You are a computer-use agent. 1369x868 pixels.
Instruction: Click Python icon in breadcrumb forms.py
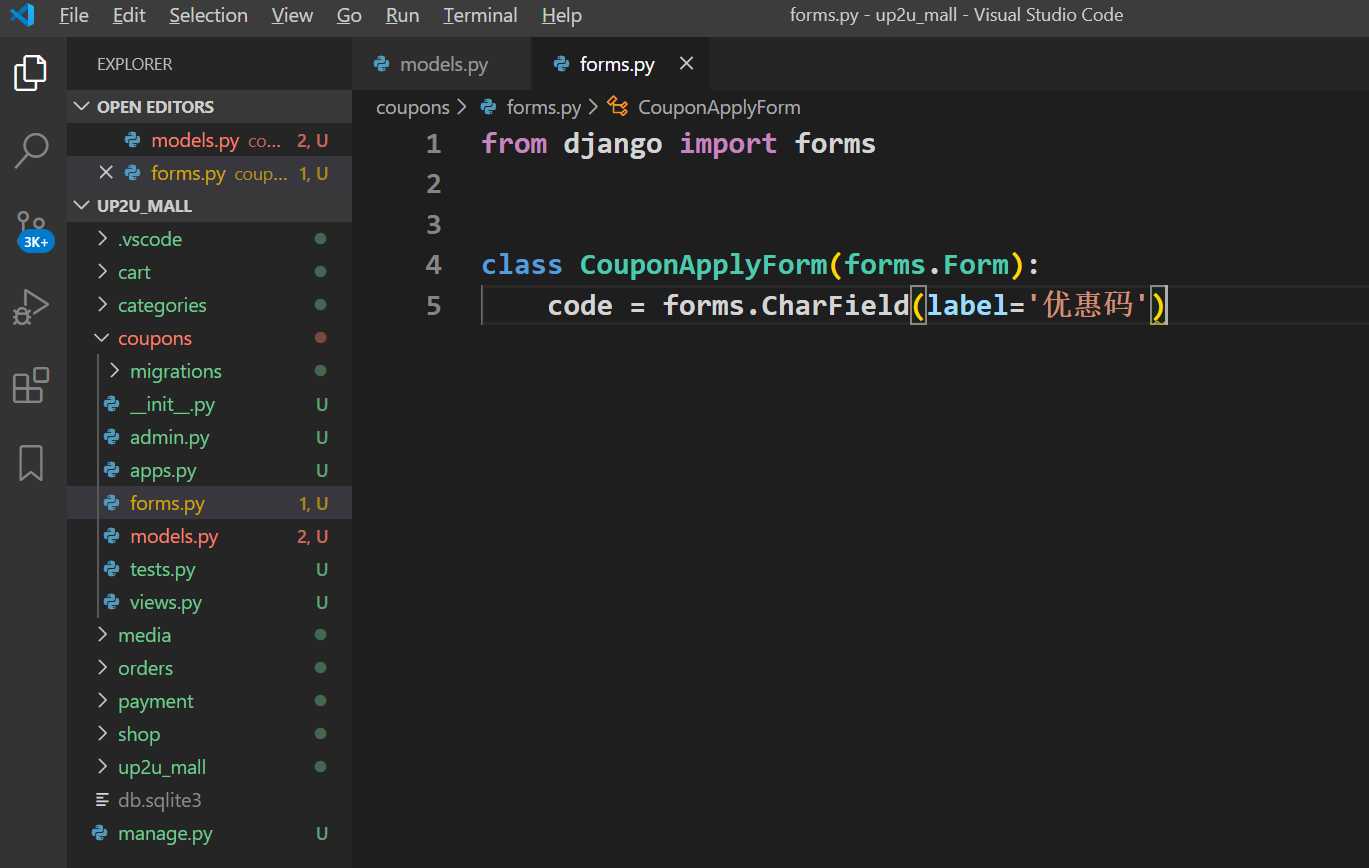click(x=488, y=107)
